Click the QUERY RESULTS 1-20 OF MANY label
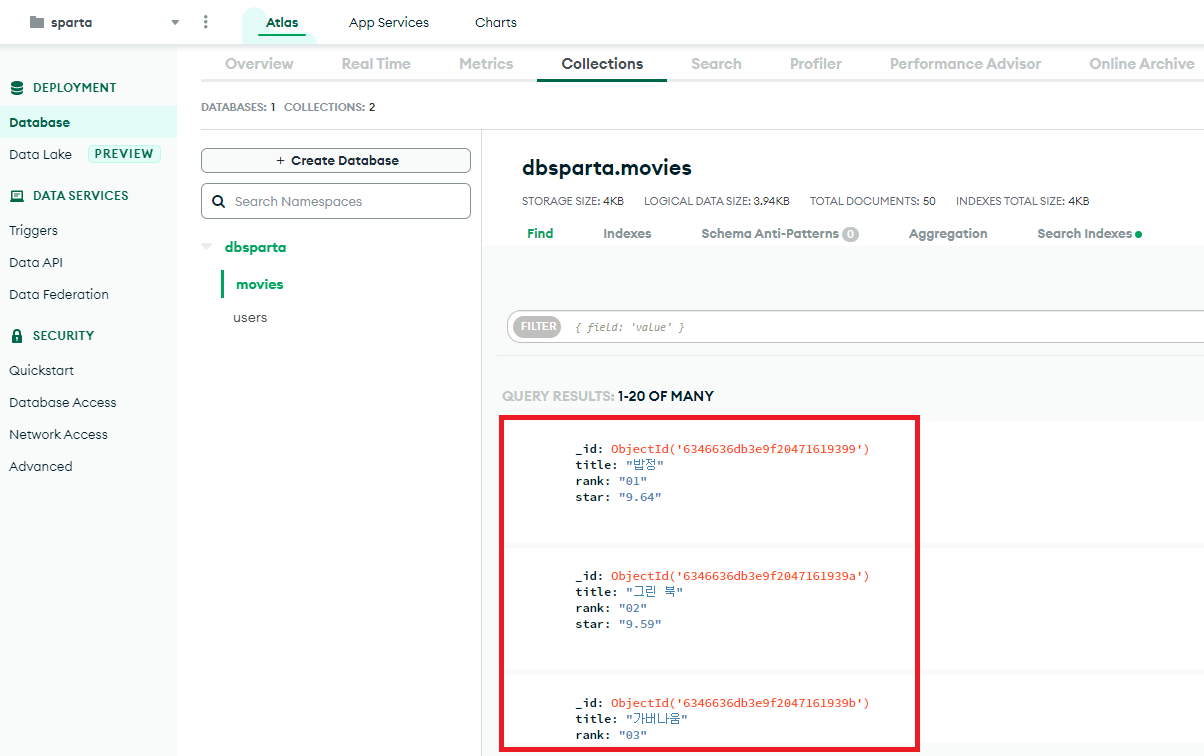 tap(608, 396)
